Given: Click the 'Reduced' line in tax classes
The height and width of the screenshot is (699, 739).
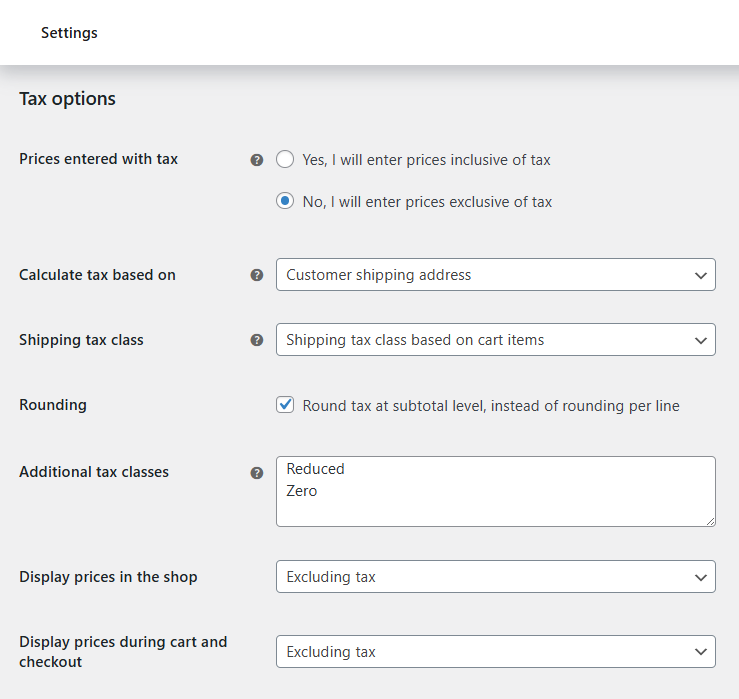Looking at the screenshot, I should tap(315, 469).
